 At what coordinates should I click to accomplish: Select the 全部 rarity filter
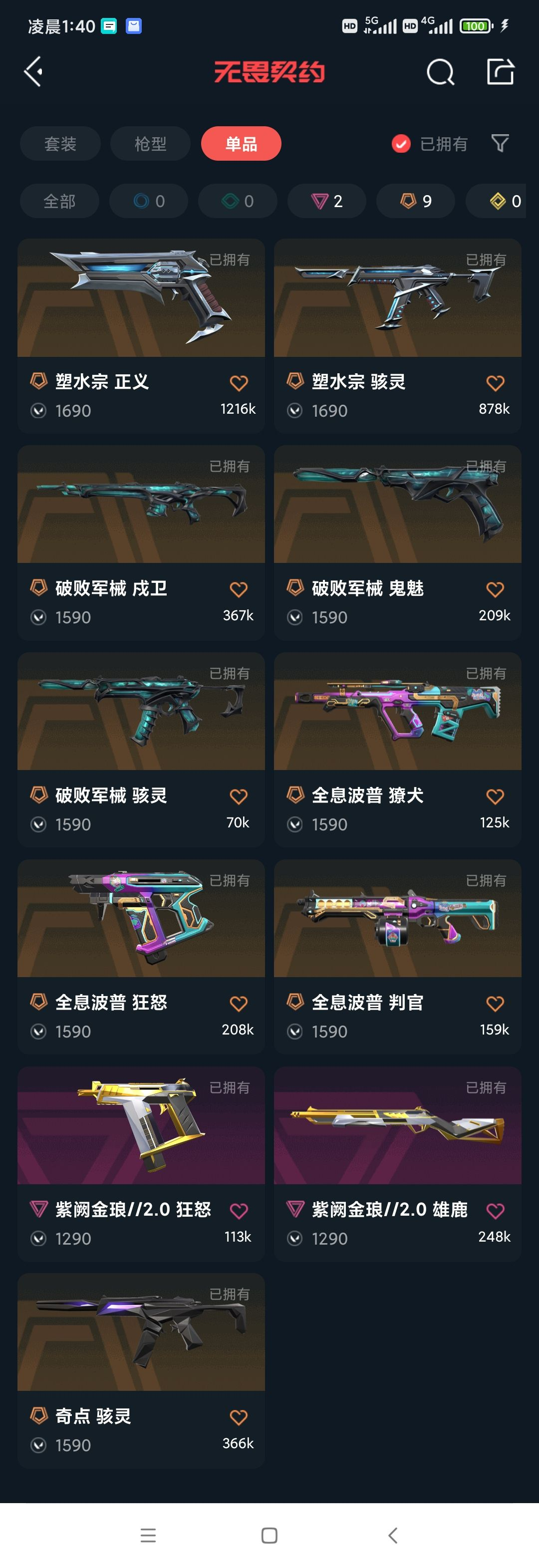(x=60, y=201)
